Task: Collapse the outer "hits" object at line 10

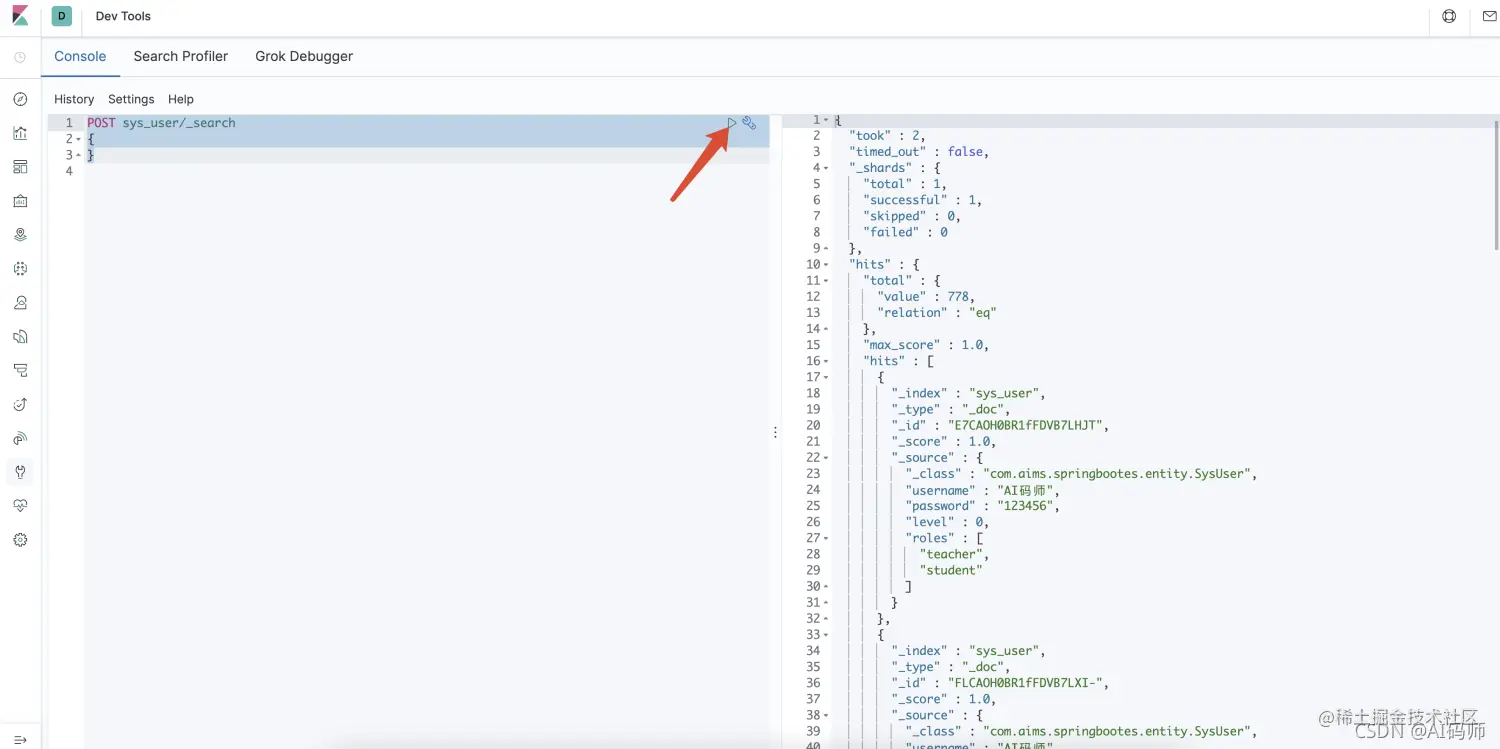Action: click(826, 265)
